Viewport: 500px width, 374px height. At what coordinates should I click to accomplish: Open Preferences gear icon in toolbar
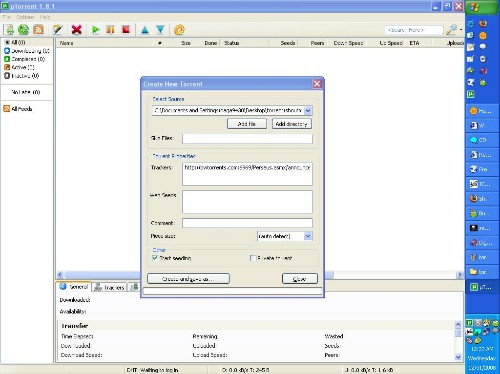(179, 30)
